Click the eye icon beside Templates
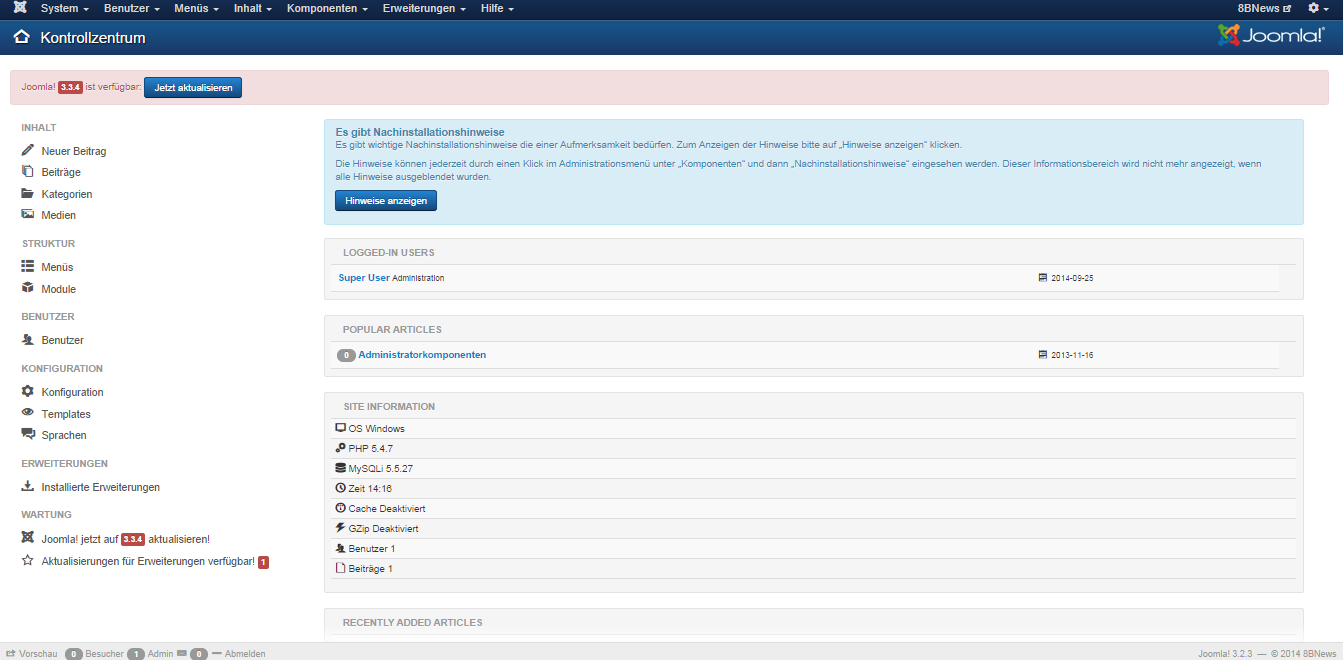The height and width of the screenshot is (660, 1343). 28,413
